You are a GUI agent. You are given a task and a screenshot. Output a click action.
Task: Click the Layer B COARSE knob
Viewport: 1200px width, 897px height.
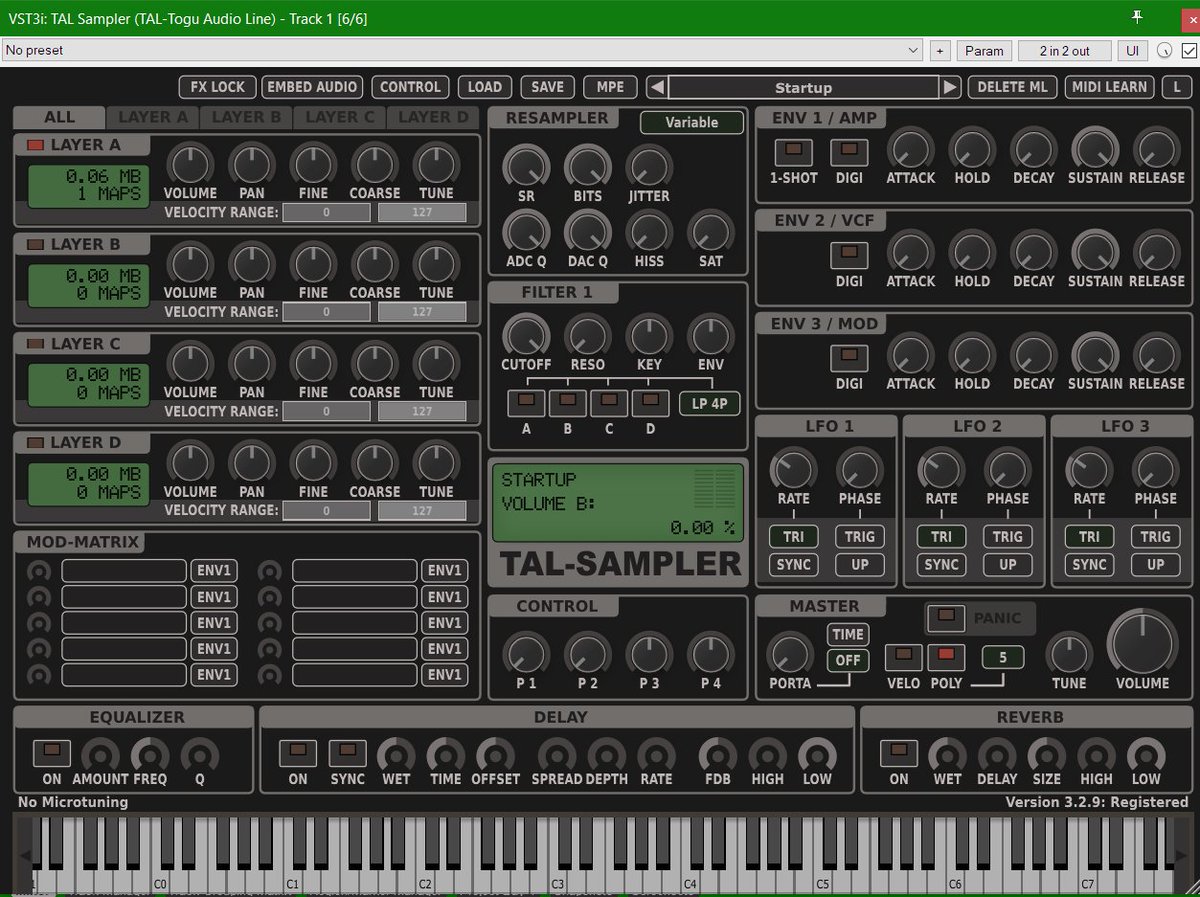(375, 262)
